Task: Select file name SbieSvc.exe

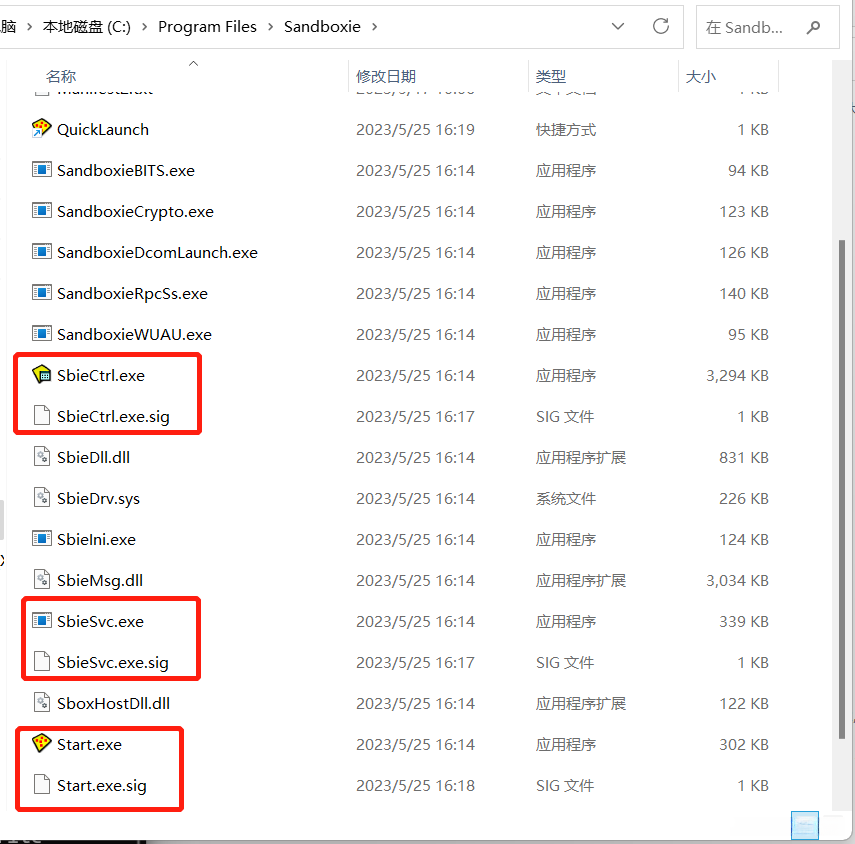Action: coord(100,621)
